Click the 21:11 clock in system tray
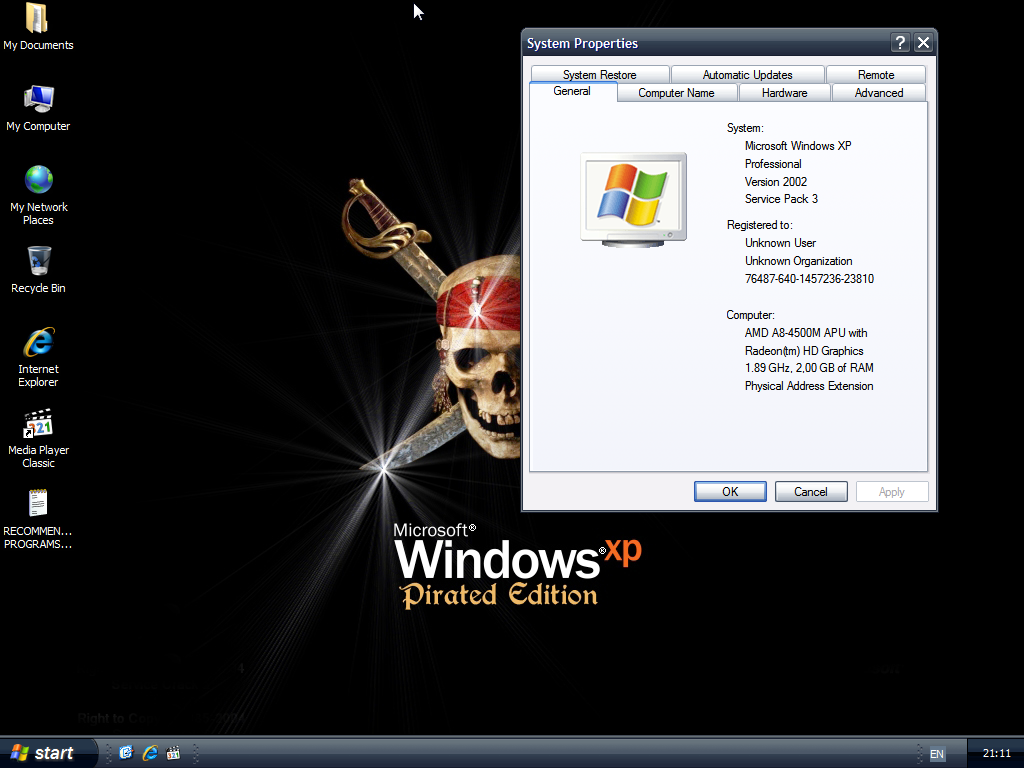Image resolution: width=1024 pixels, height=768 pixels. point(996,753)
